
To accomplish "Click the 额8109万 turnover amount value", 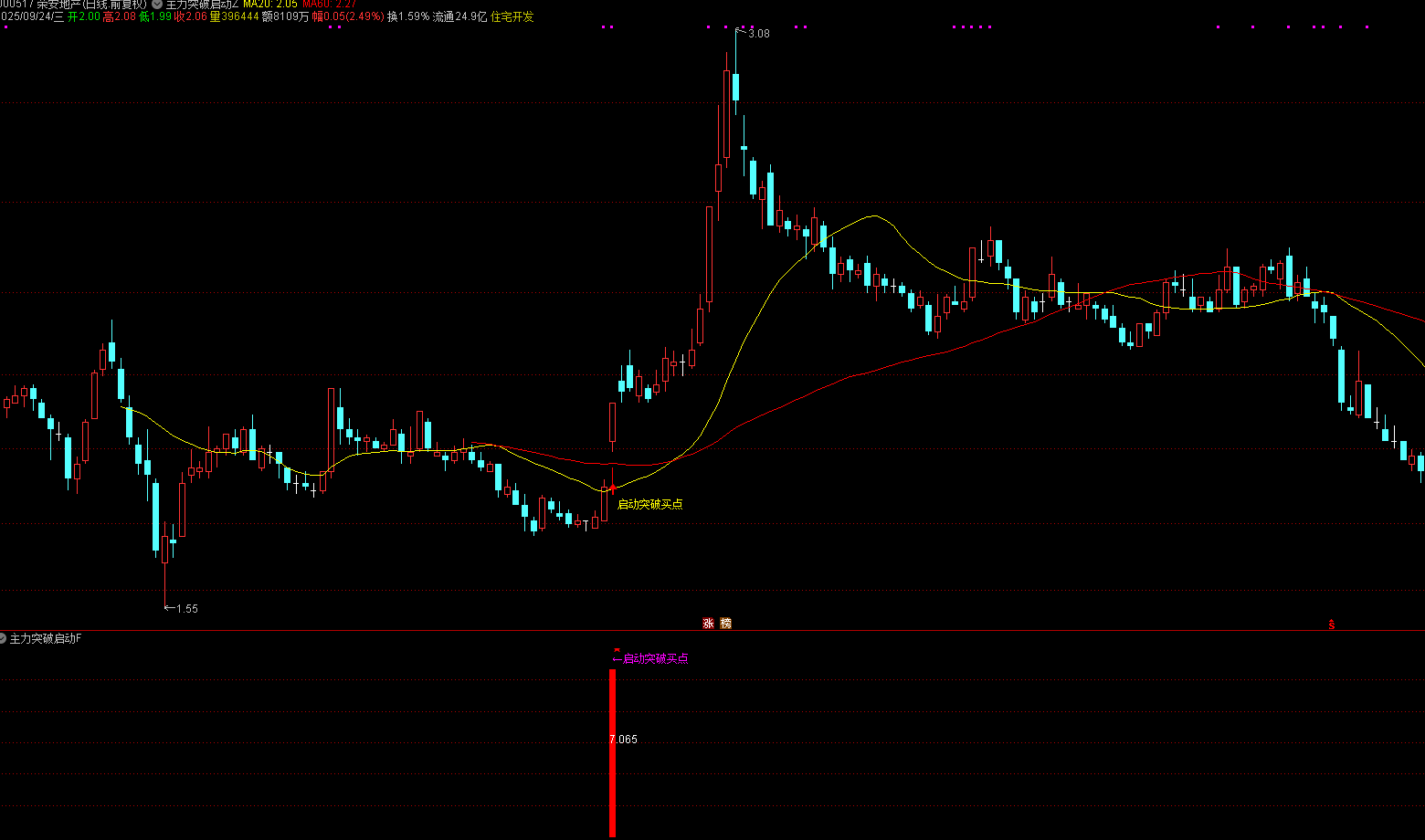I will (285, 16).
